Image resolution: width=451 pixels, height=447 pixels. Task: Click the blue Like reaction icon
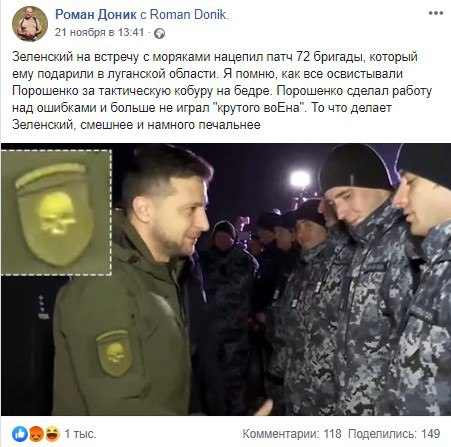[x=20, y=434]
